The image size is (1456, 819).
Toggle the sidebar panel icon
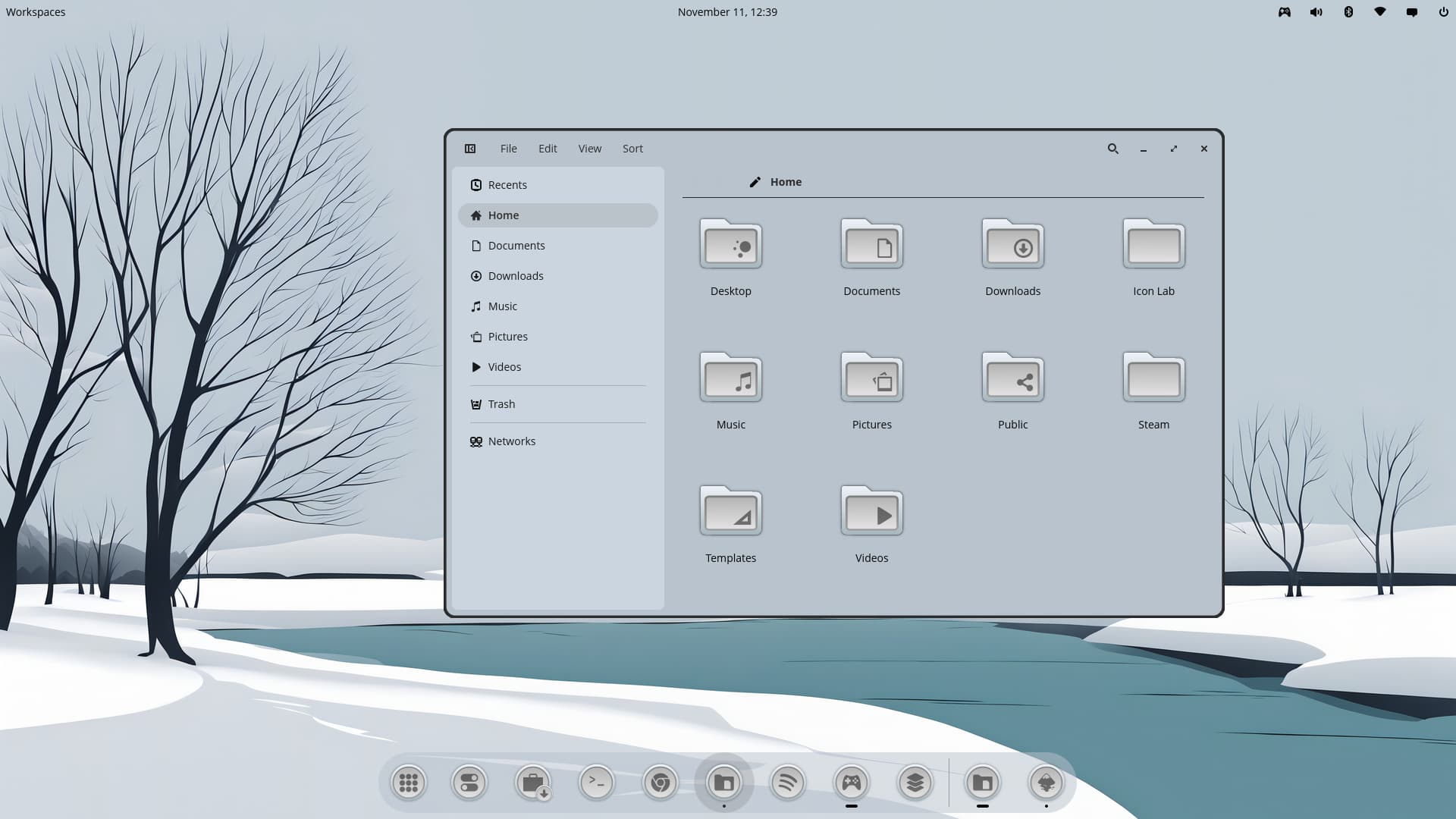(470, 149)
